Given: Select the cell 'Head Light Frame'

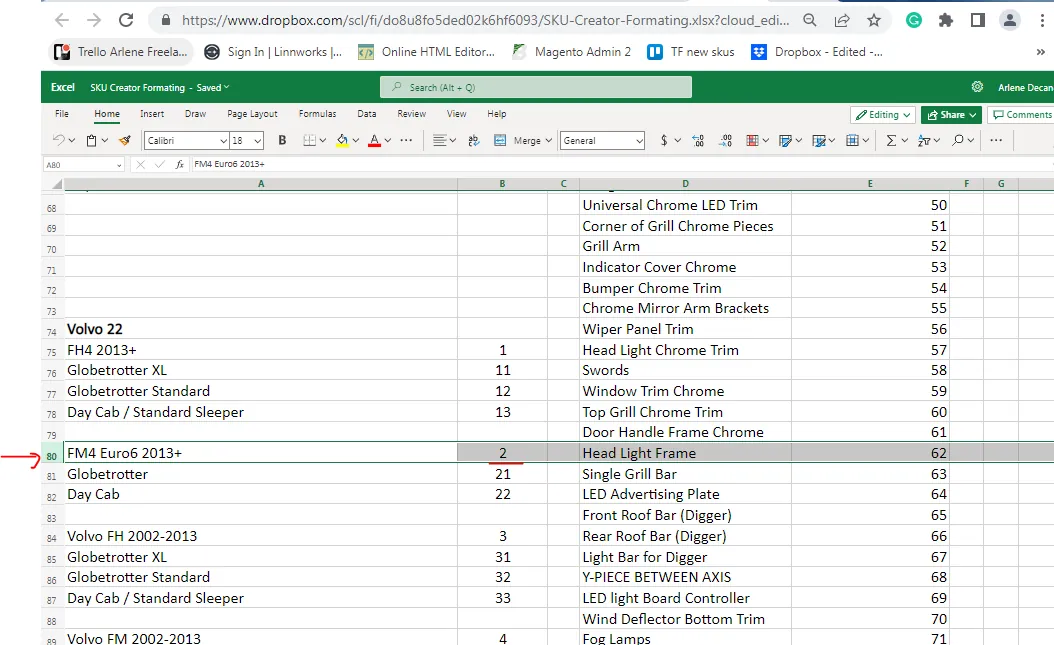Looking at the screenshot, I should point(685,453).
